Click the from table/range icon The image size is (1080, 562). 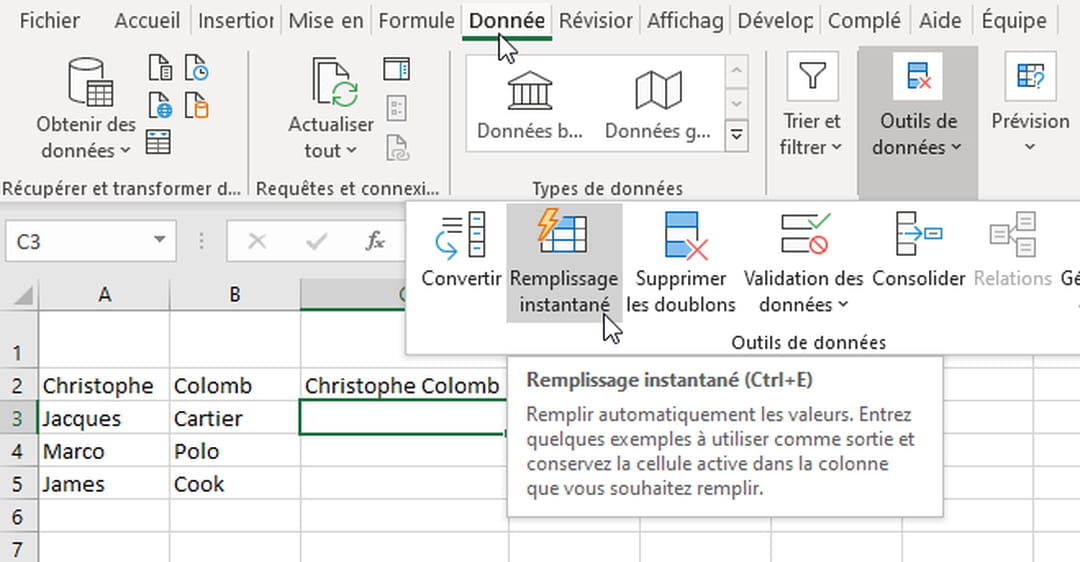(158, 142)
